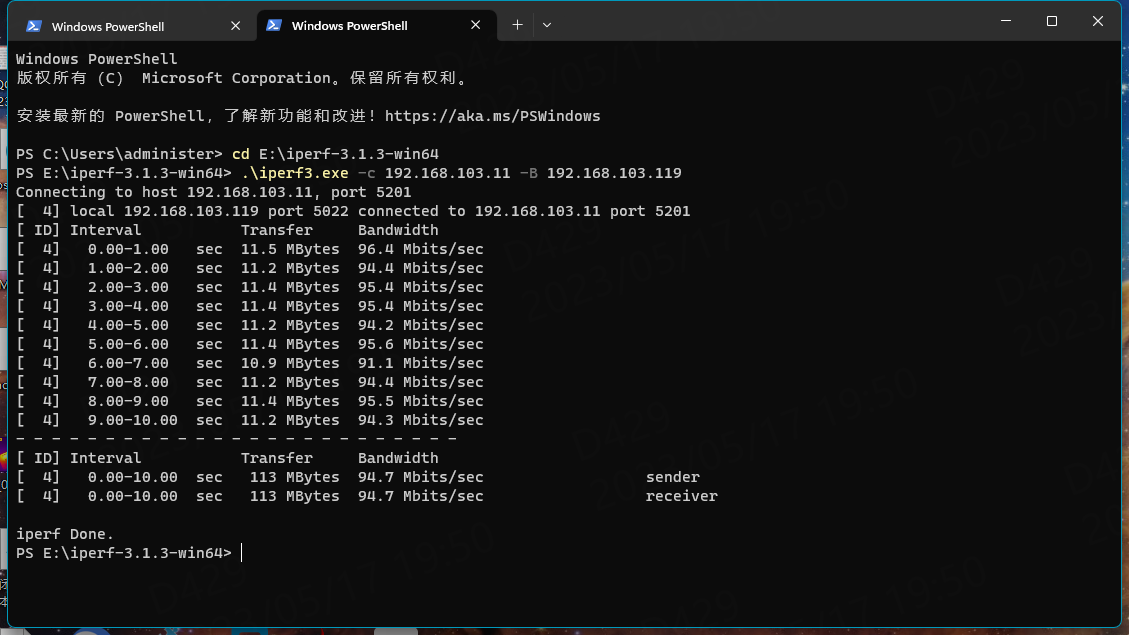Click the 10.9 MBytes transfer value
The width and height of the screenshot is (1129, 635).
pos(290,363)
